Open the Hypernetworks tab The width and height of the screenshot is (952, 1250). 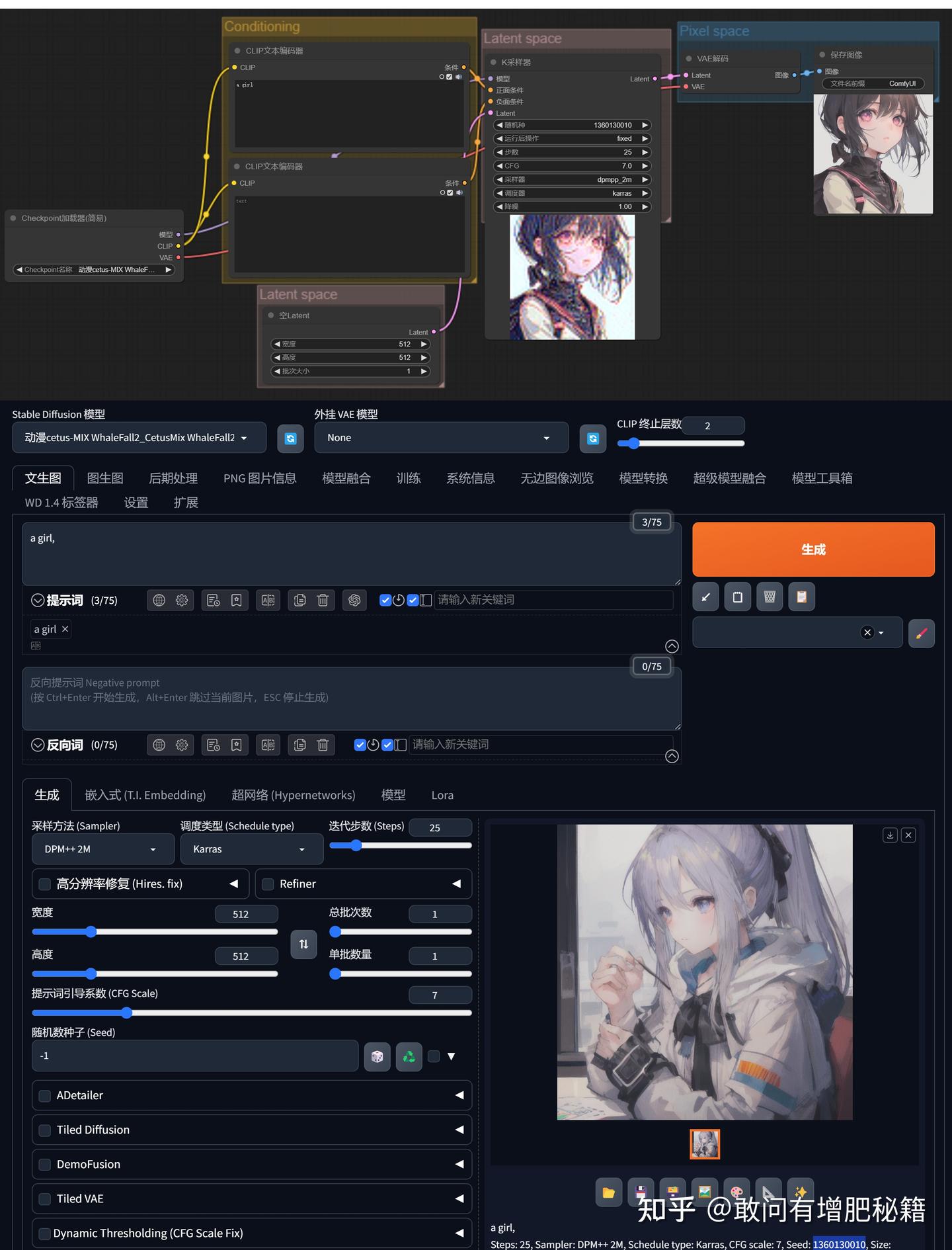click(294, 795)
